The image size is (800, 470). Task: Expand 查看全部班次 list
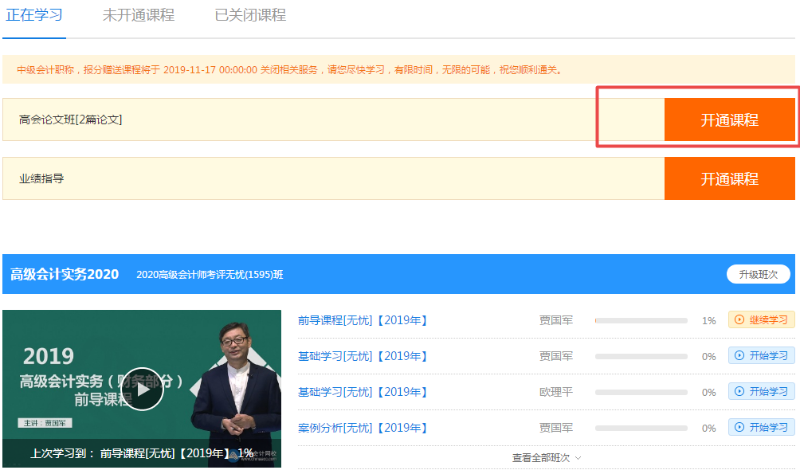click(x=546, y=457)
